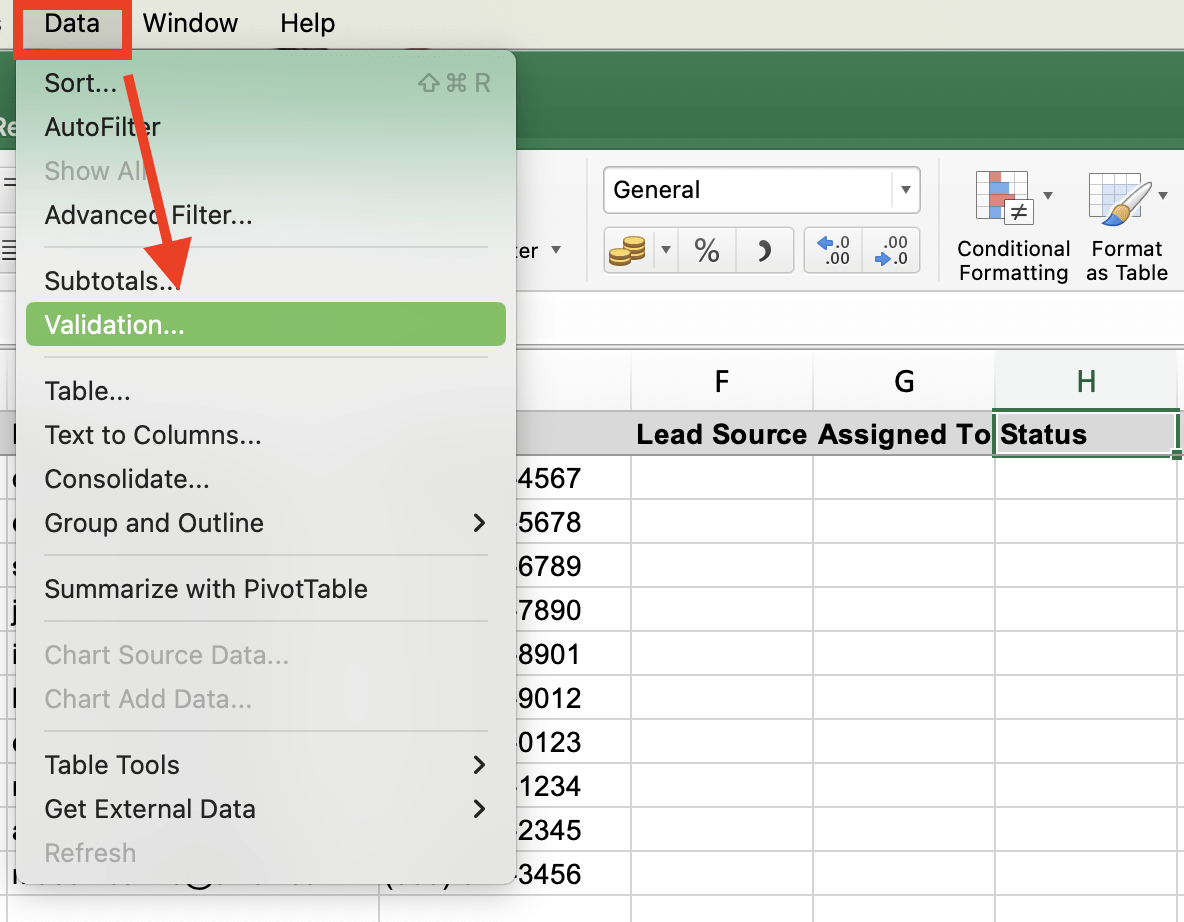Open Conditional Formatting dropdown arrow
This screenshot has width=1184, height=922.
coord(1048,196)
